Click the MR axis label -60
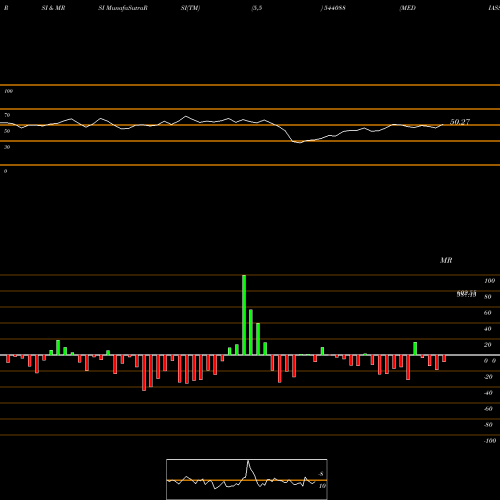 point(488,409)
